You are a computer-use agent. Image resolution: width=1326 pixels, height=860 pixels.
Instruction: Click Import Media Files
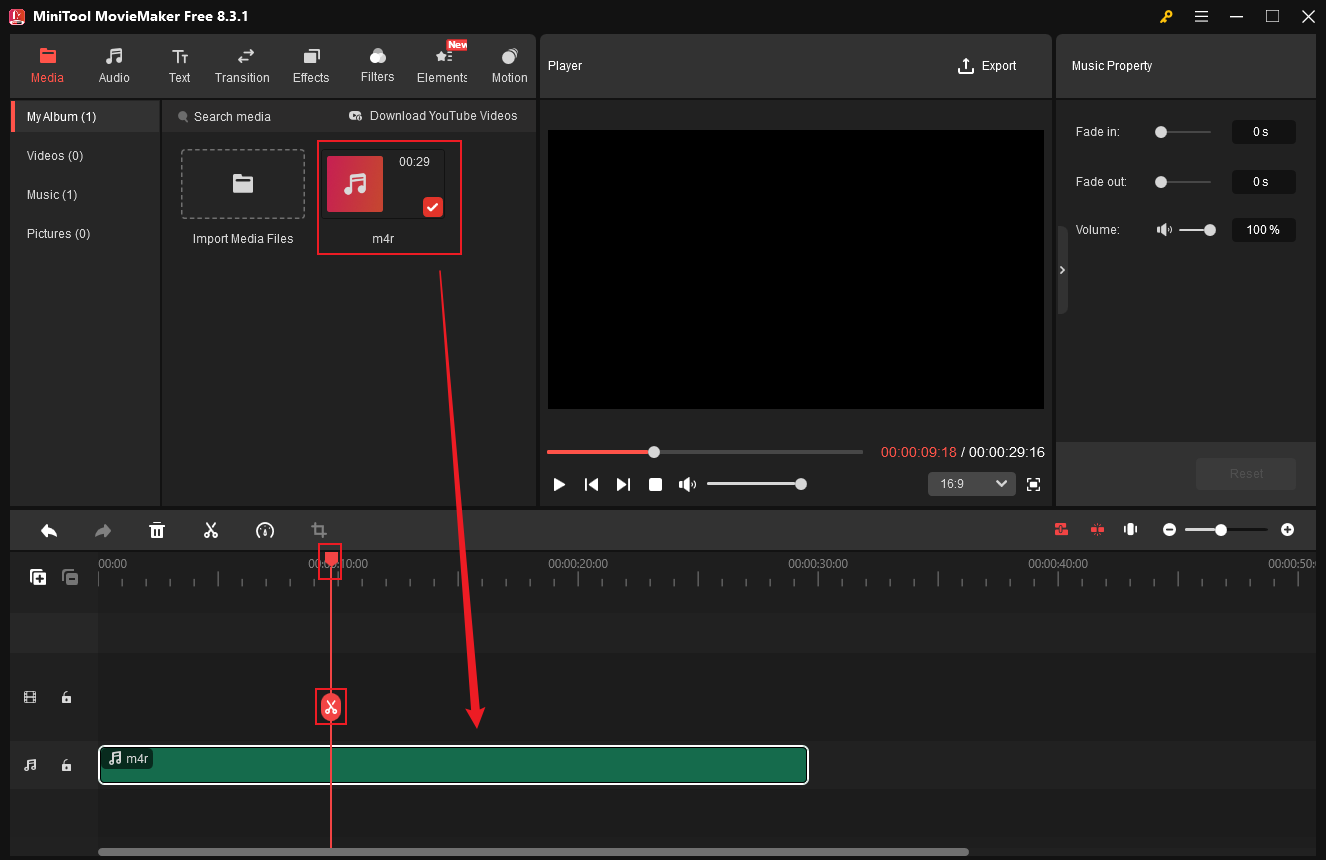[x=242, y=184]
